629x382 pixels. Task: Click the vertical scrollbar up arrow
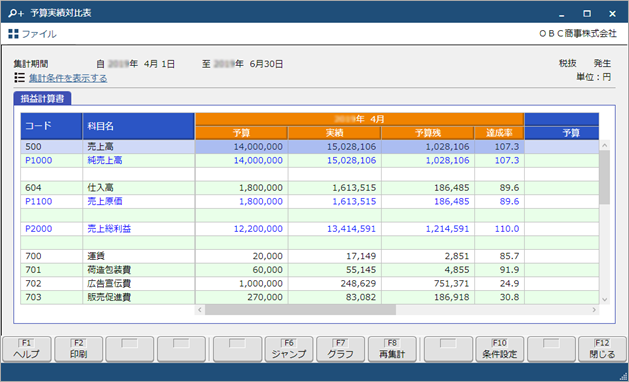pyautogui.click(x=605, y=145)
